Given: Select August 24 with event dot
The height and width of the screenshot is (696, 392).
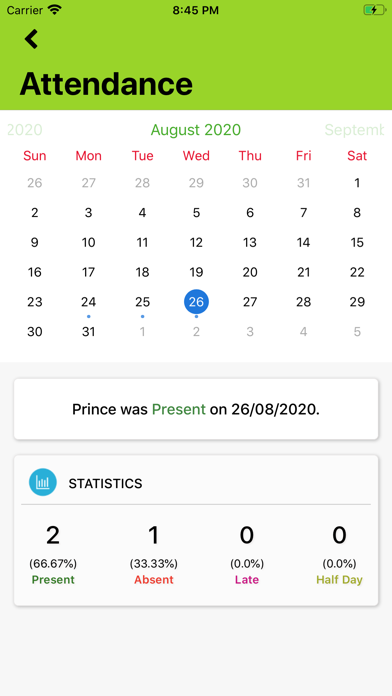Looking at the screenshot, I should 88,302.
